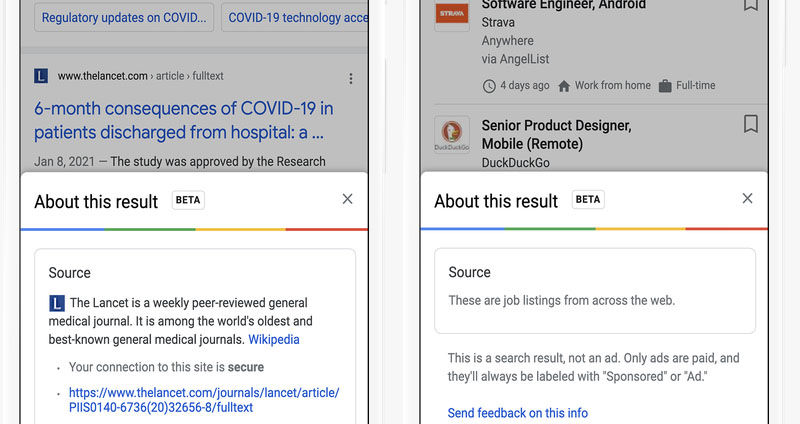Click the Lancet icon in the Source card
This screenshot has width=800, height=424.
(x=56, y=303)
